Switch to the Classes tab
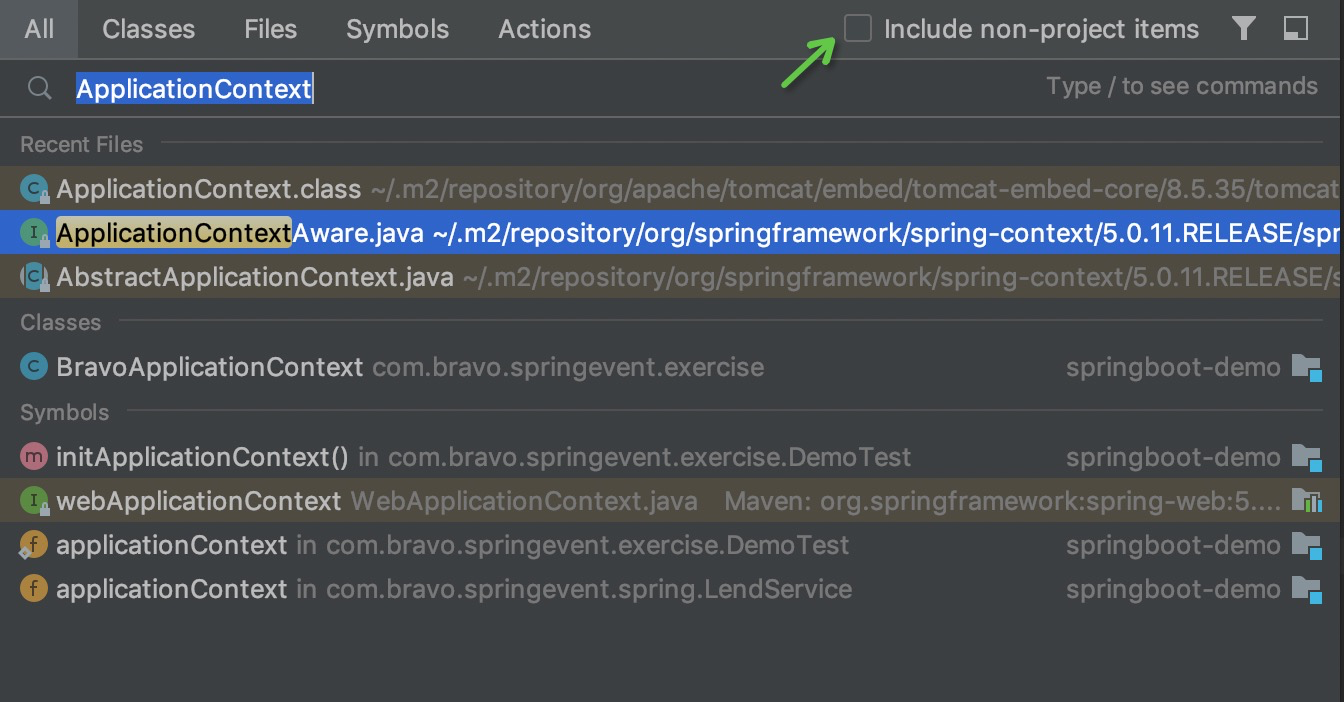1344x702 pixels. (148, 29)
